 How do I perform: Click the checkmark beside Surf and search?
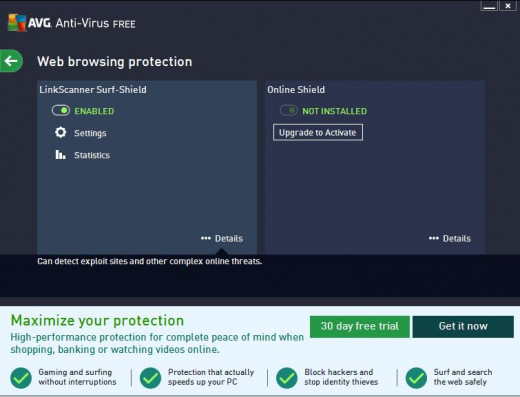tap(416, 378)
